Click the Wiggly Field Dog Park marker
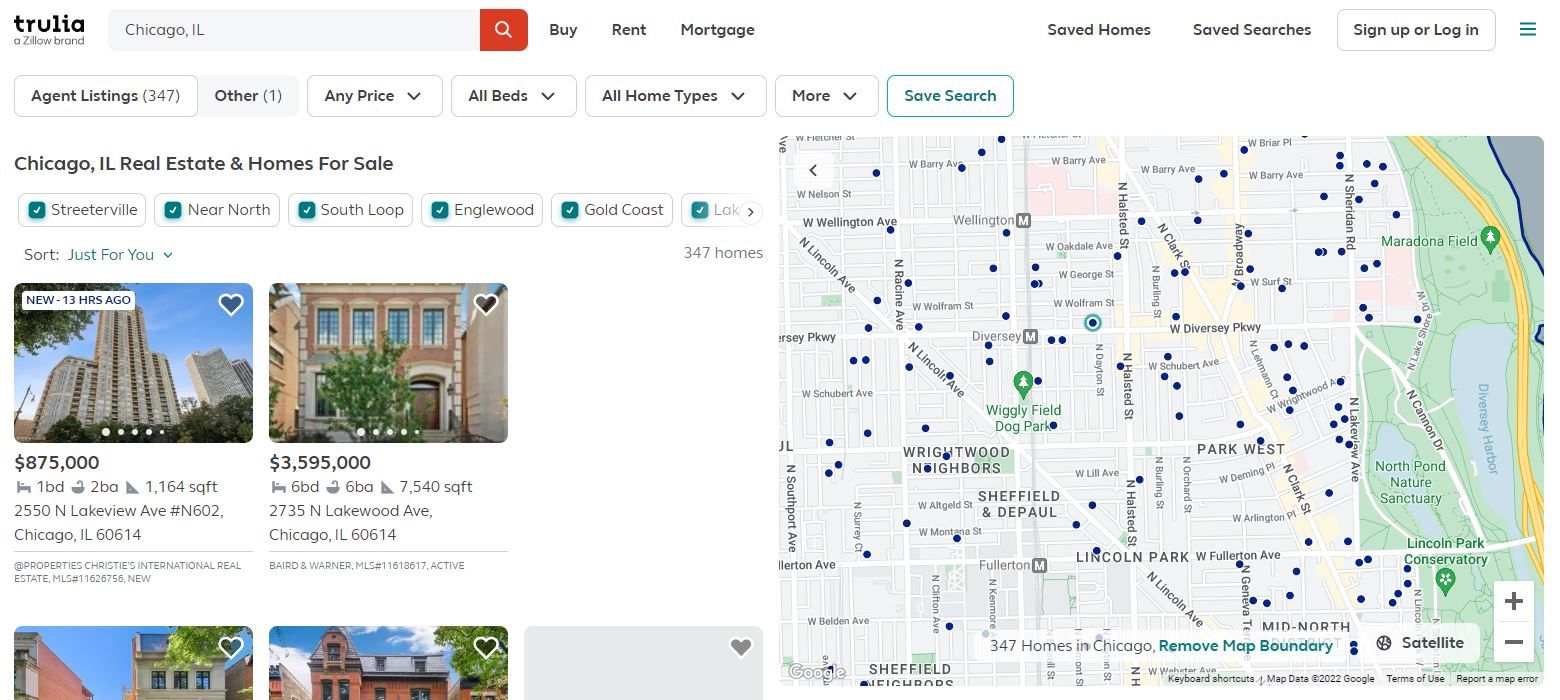 coord(1022,383)
